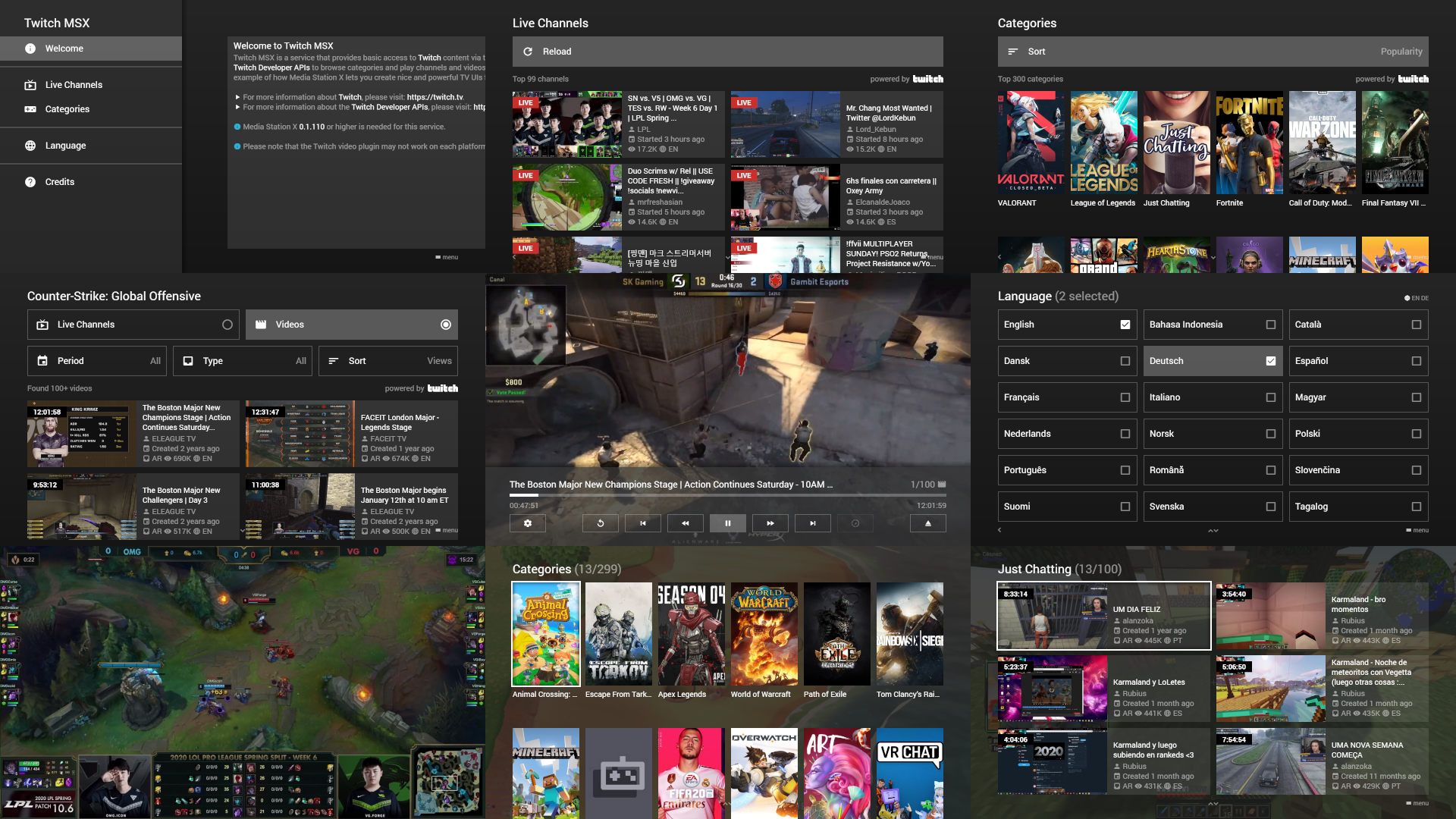This screenshot has height=819, width=1456.
Task: Click the fast forward icon
Action: point(770,523)
